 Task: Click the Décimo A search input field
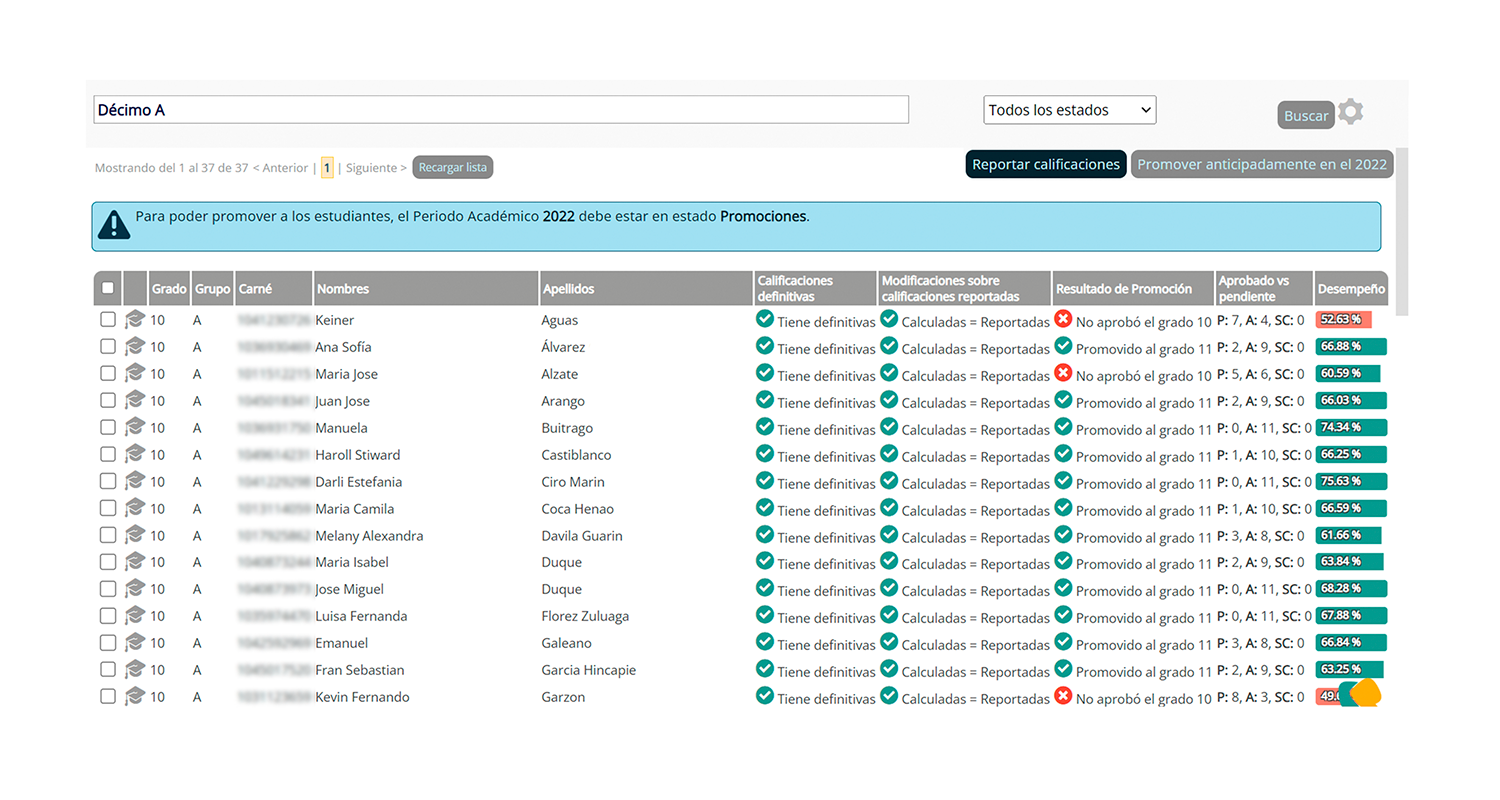coord(500,110)
